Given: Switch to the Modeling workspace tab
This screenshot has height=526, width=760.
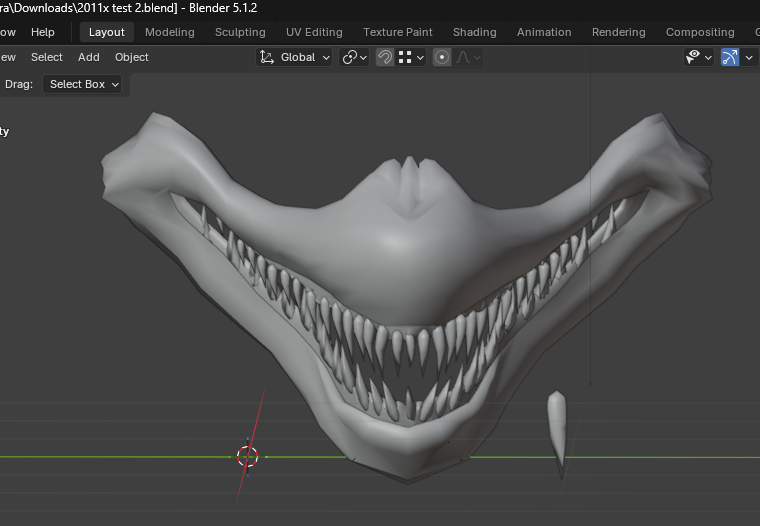Looking at the screenshot, I should click(170, 32).
